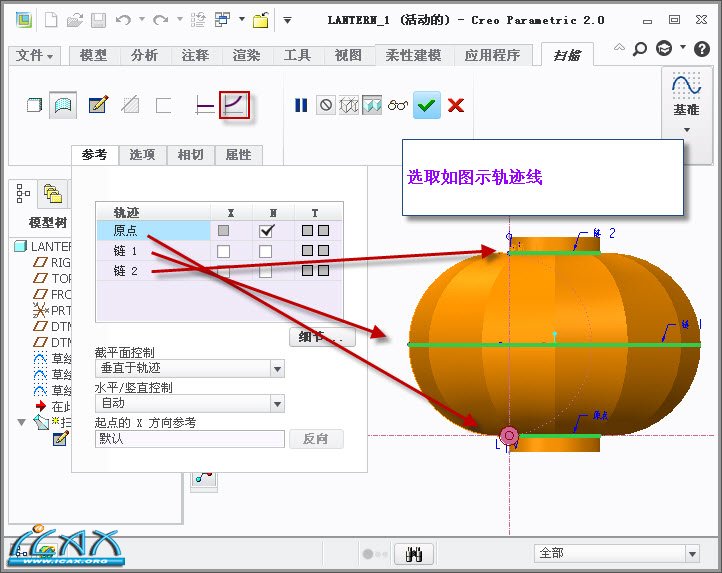Choose the variable section sweep icon
This screenshot has width=722, height=573.
point(234,105)
